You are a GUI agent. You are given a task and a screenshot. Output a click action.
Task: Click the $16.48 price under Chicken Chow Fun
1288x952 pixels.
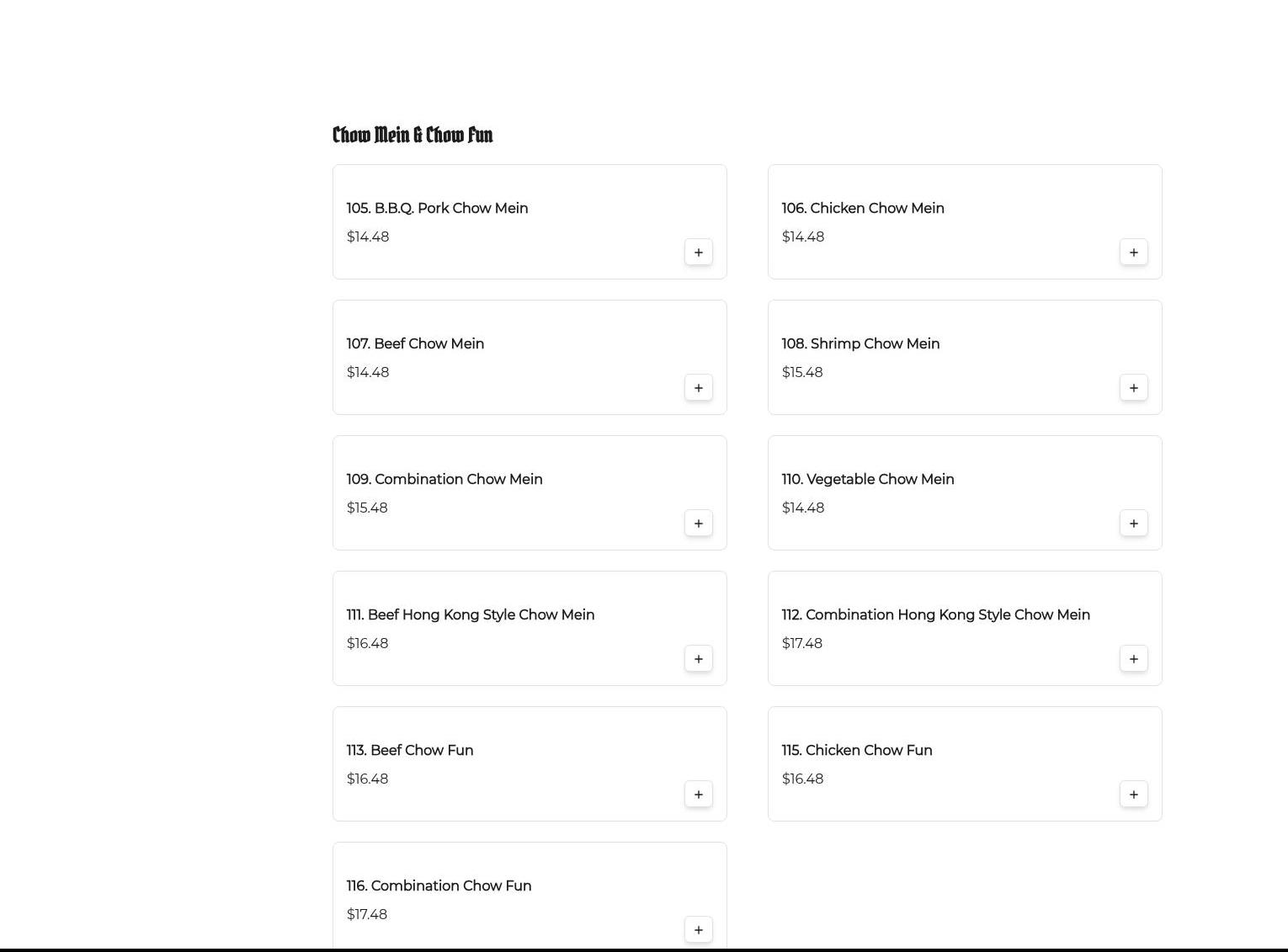tap(802, 779)
